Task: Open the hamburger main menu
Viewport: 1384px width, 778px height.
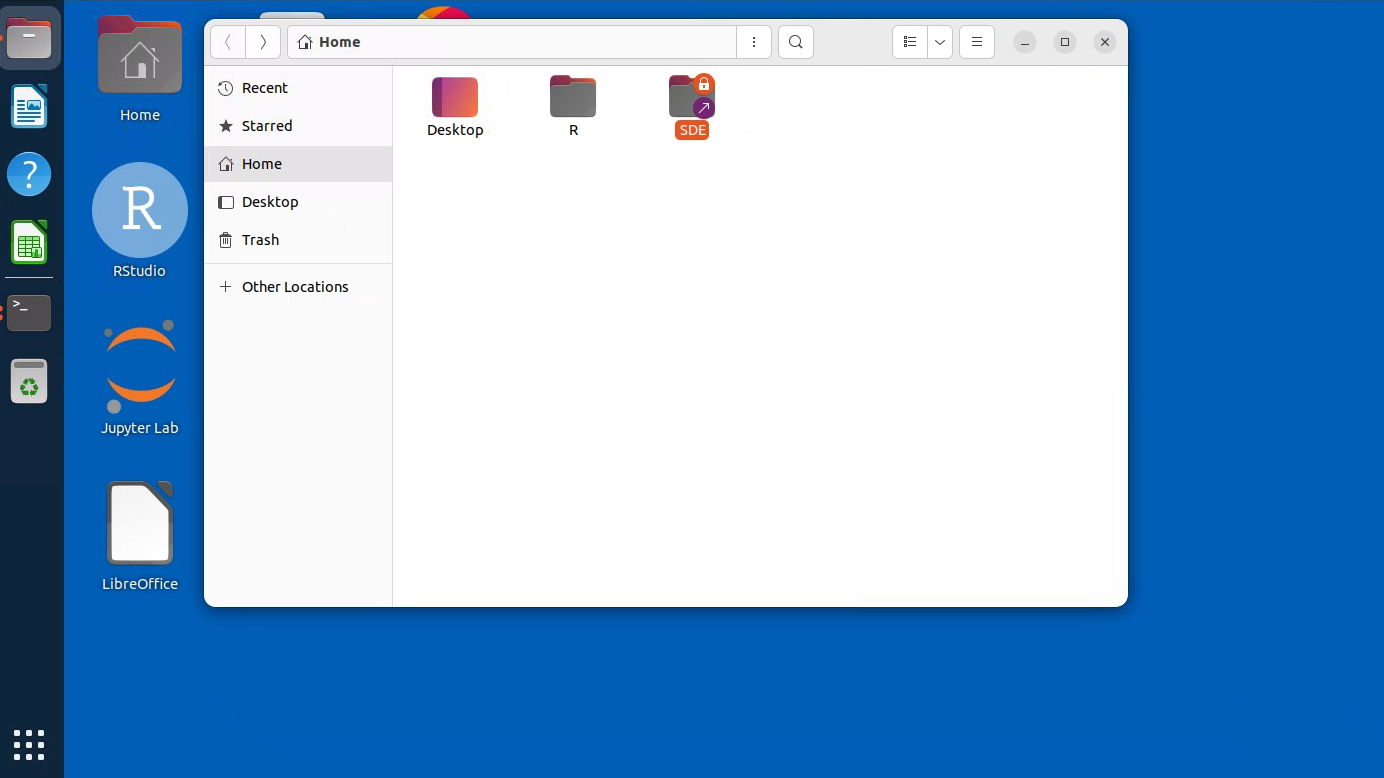Action: (977, 42)
